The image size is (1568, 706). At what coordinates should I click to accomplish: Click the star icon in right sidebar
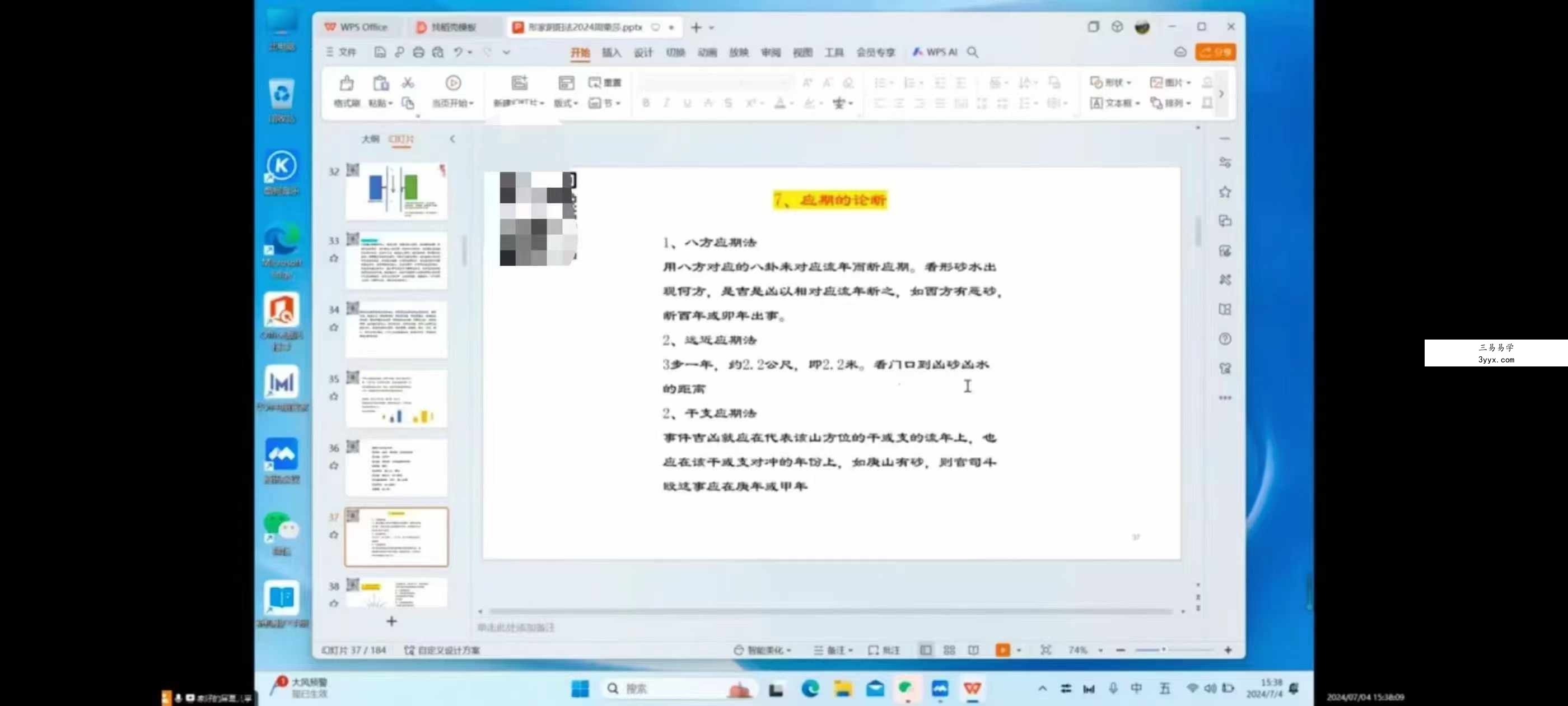click(x=1225, y=192)
